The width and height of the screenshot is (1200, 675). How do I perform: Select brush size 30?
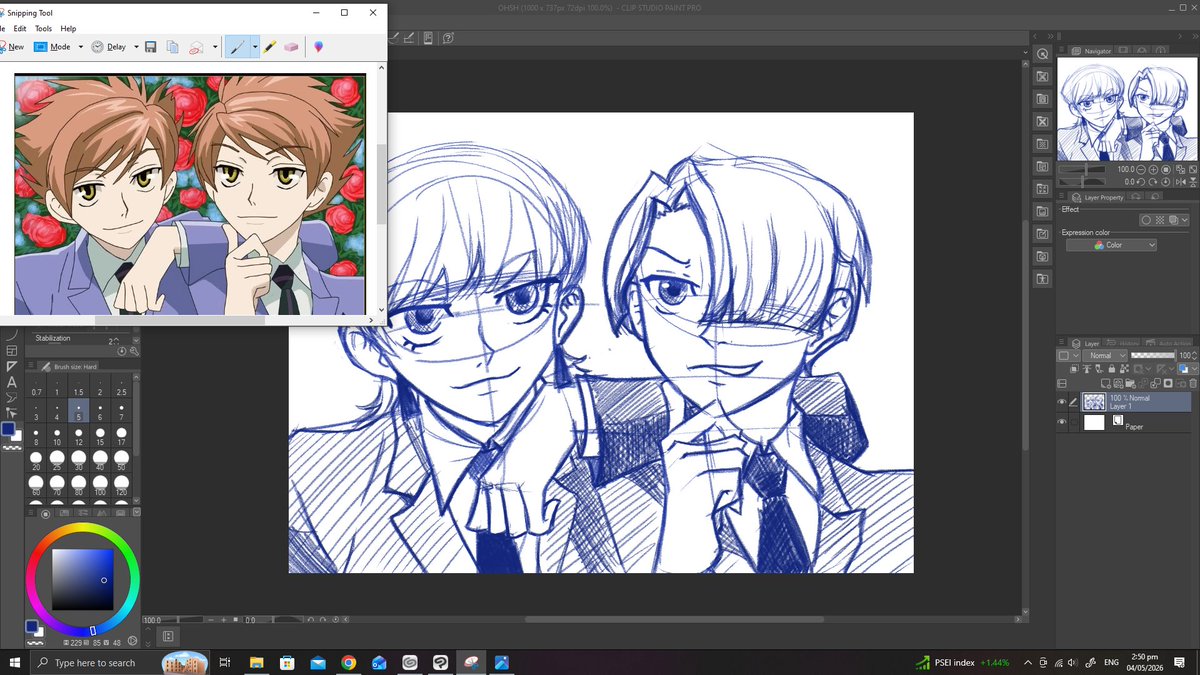coord(78,460)
